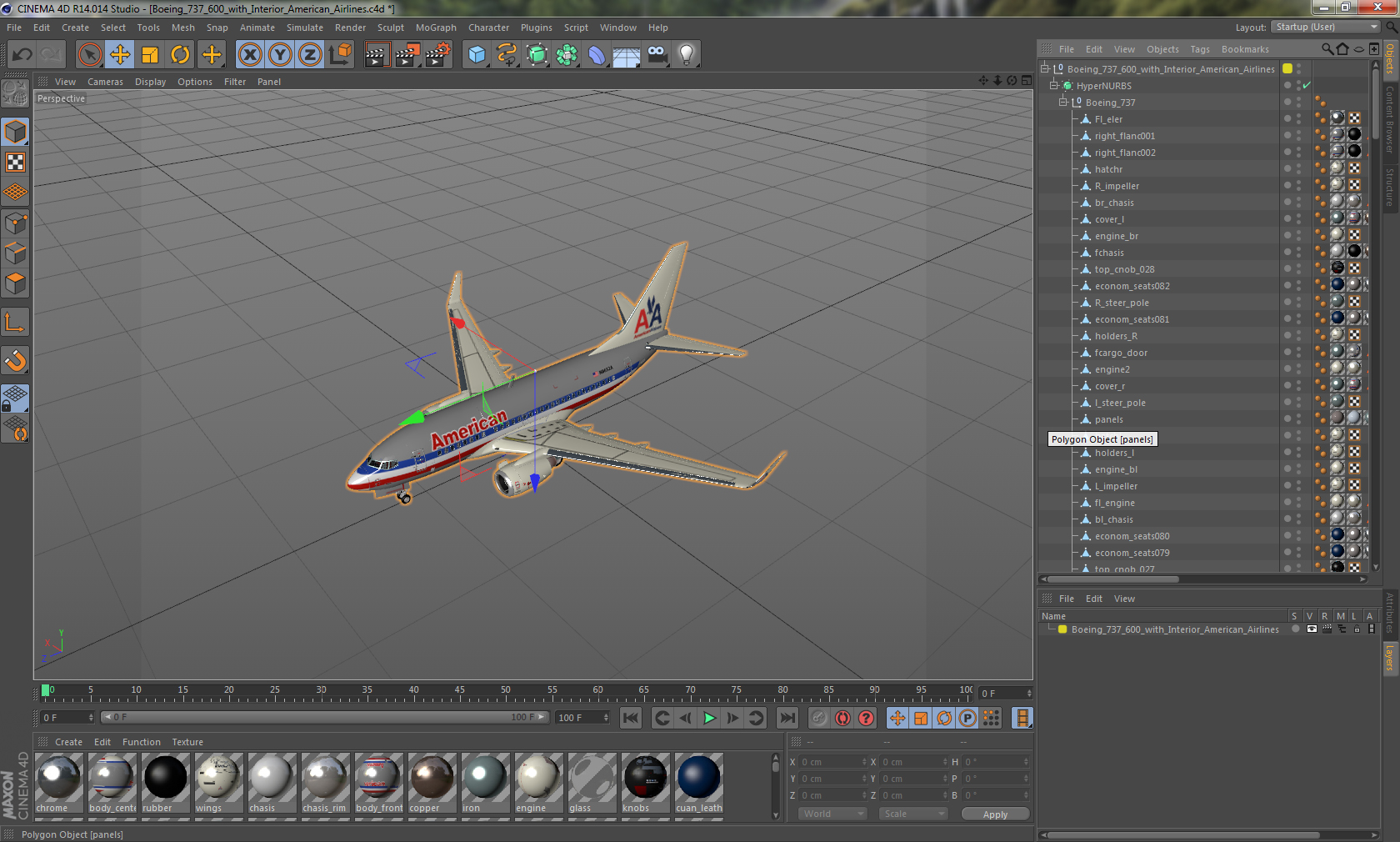1400x842 pixels.
Task: Collapse the HyperNURBS tree node
Action: click(1054, 86)
